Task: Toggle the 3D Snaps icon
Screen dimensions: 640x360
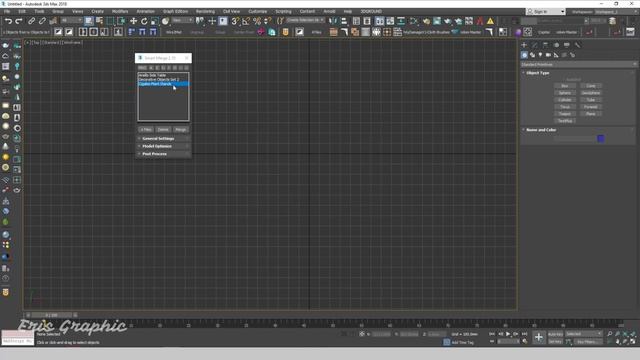Action: (235, 21)
